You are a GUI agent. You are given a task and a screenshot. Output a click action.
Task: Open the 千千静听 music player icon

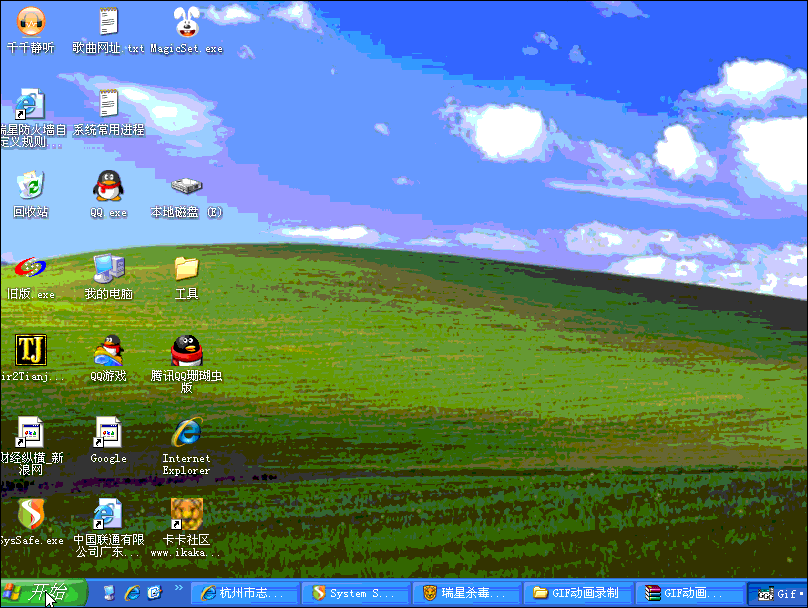(x=31, y=22)
